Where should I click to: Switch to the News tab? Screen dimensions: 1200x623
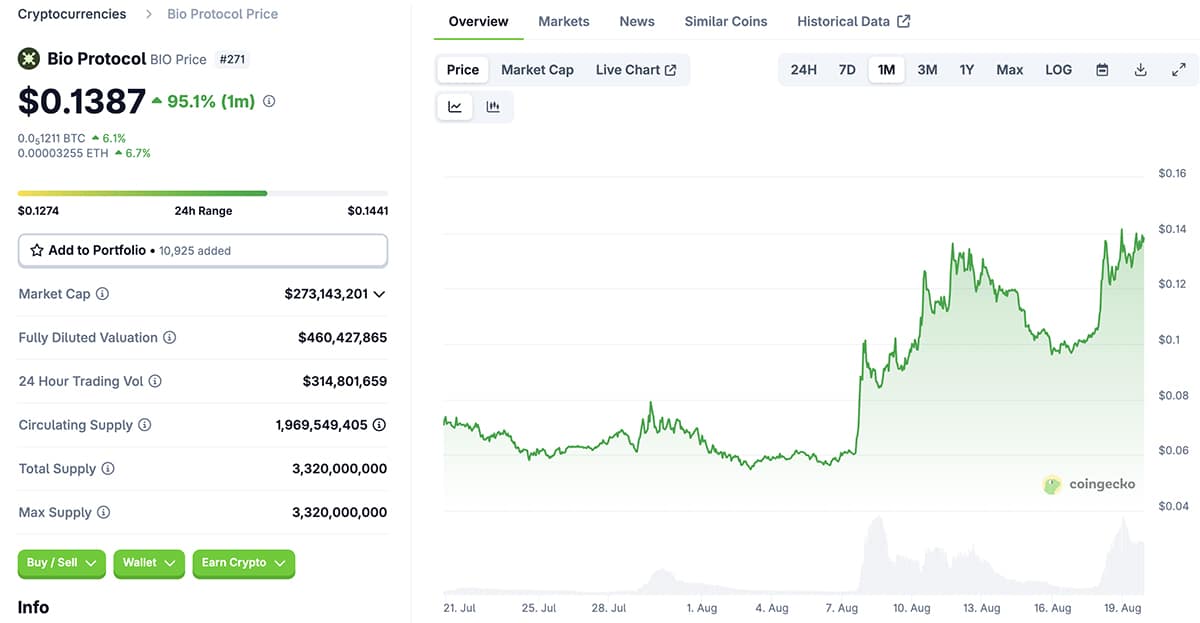pos(637,21)
